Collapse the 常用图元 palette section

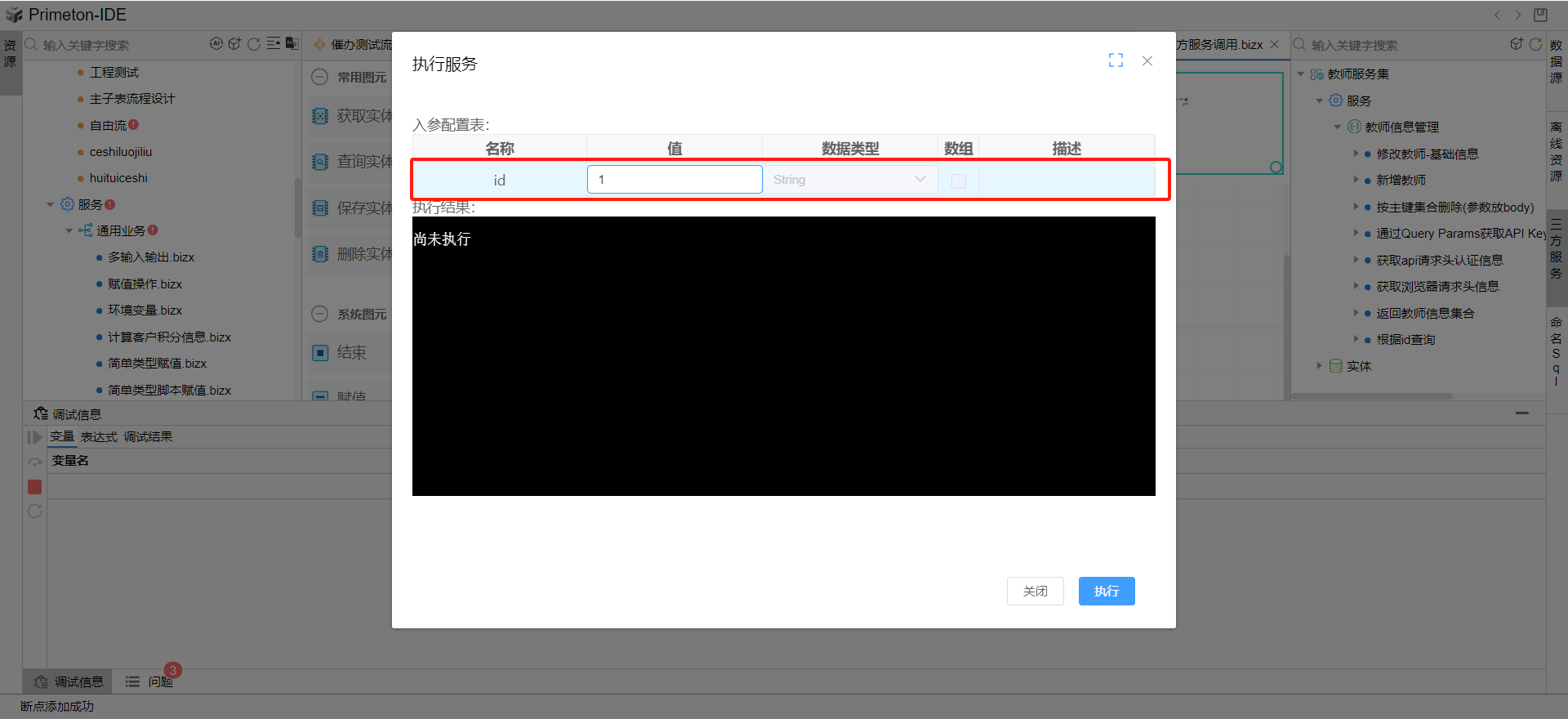coord(320,77)
